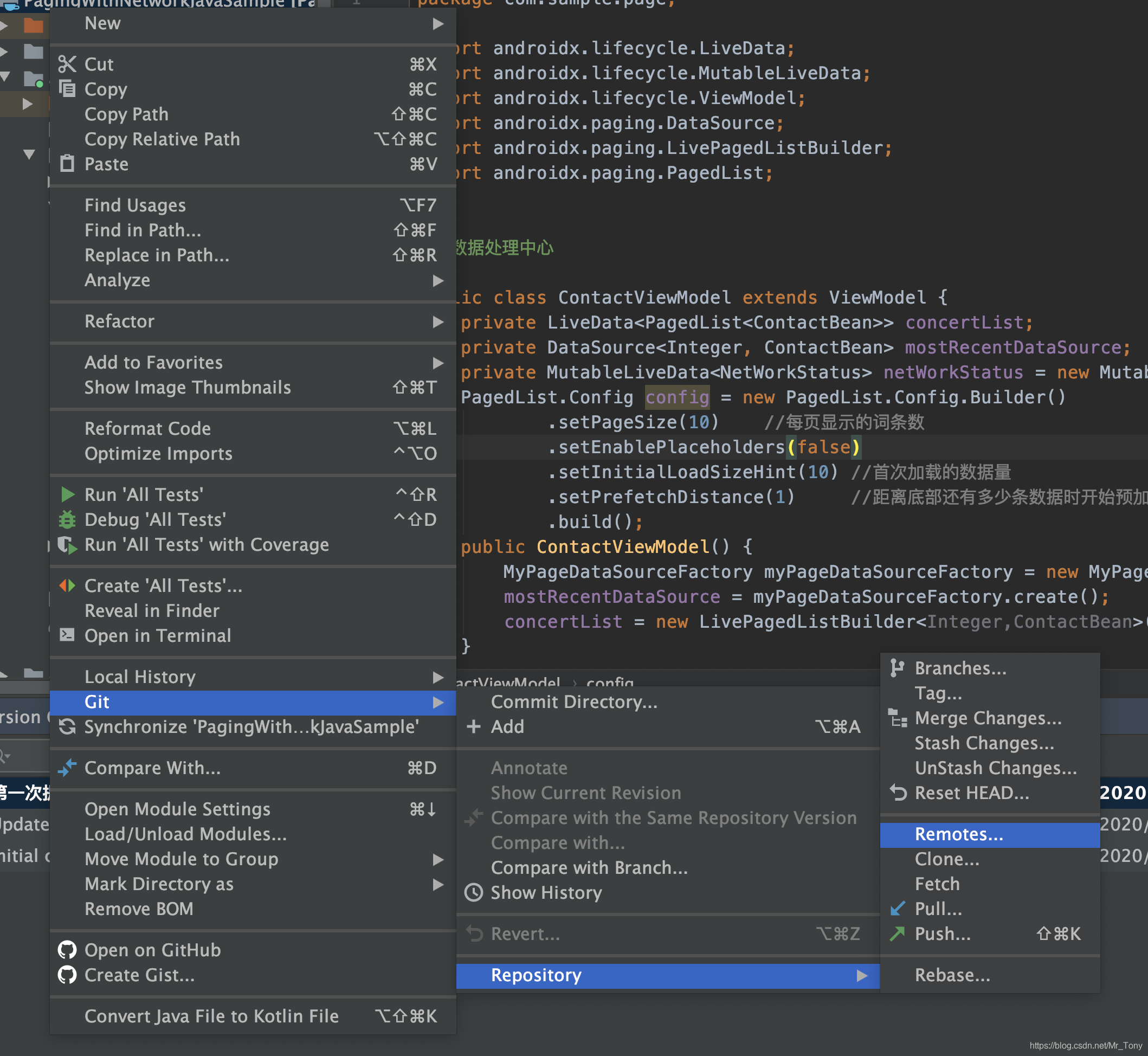Select Show Image Thumbnails
Screen dimensions: 1148x1056
point(253,388)
